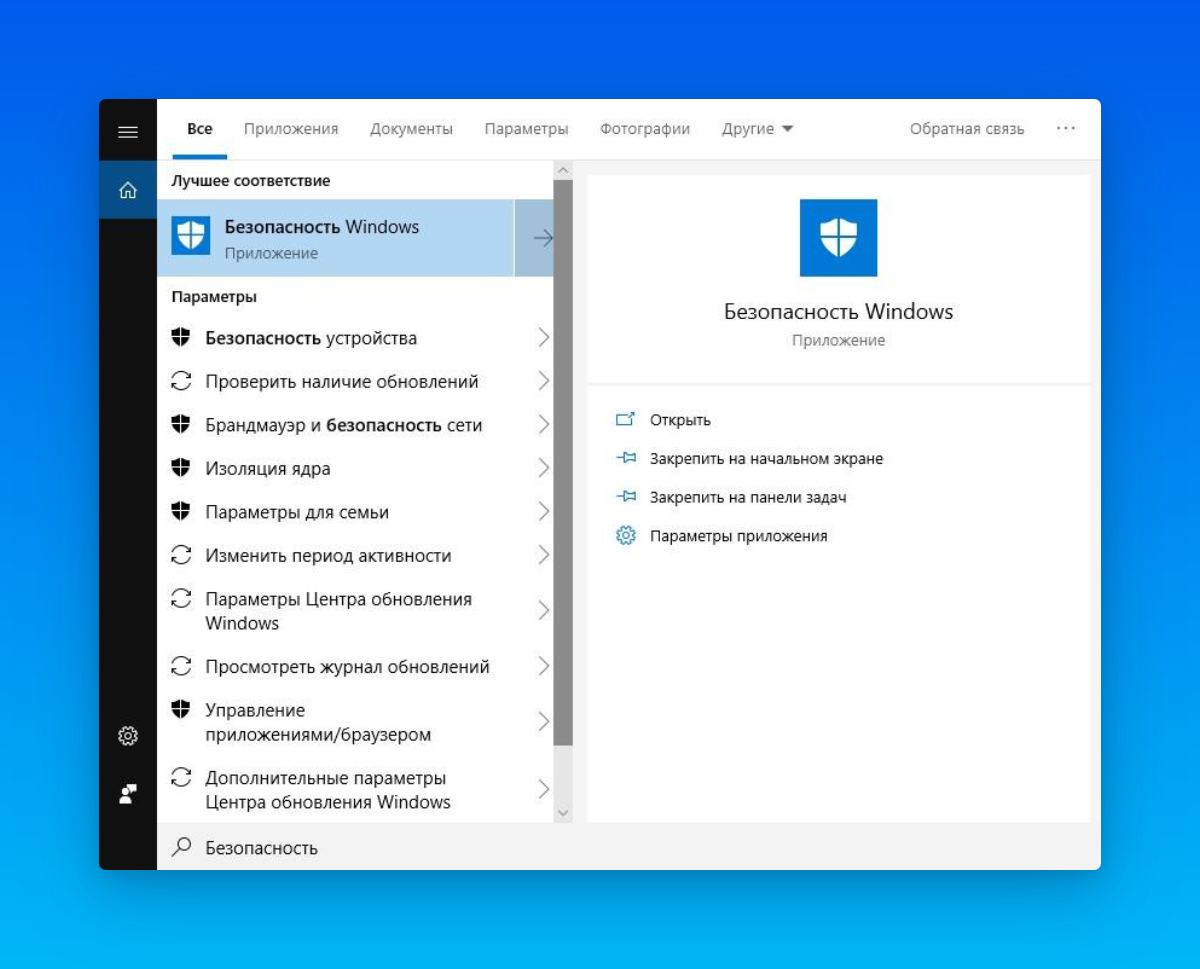This screenshot has height=969, width=1200.
Task: Click the shield icon beside Изоляция ядра
Action: pyautogui.click(x=181, y=467)
